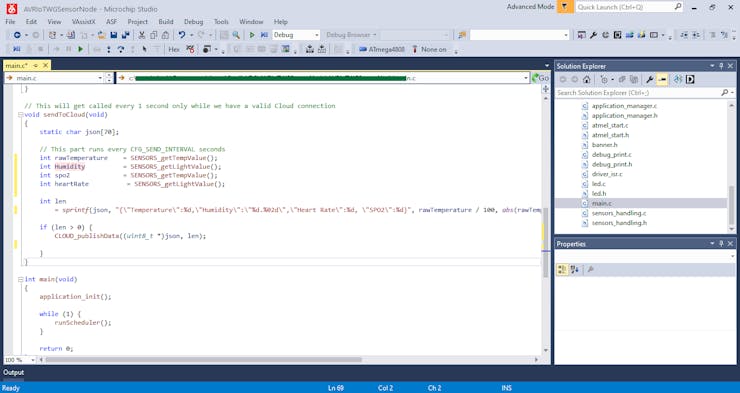Click the Undo arrow icon

coord(182,35)
